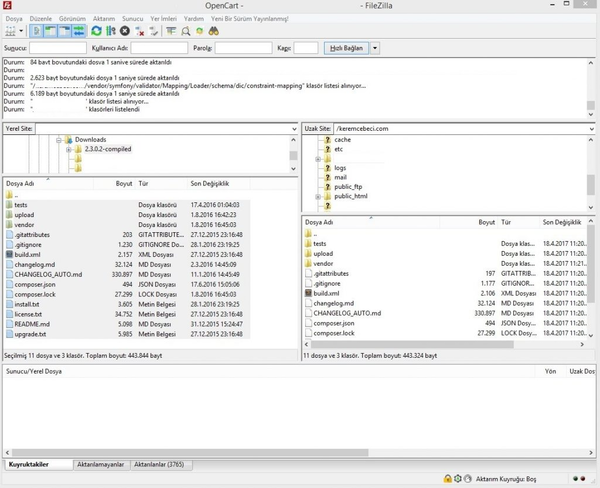Open the Düzenle menu
The height and width of the screenshot is (488, 600).
41,18
